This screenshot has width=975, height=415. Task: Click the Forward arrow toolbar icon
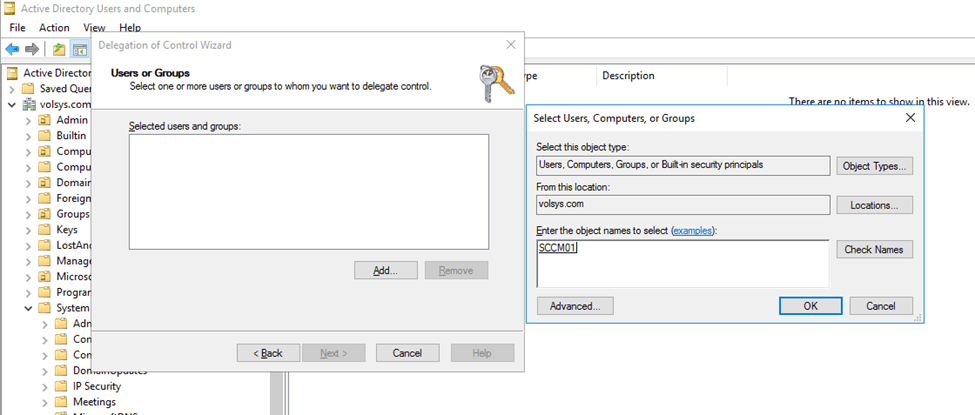point(32,49)
